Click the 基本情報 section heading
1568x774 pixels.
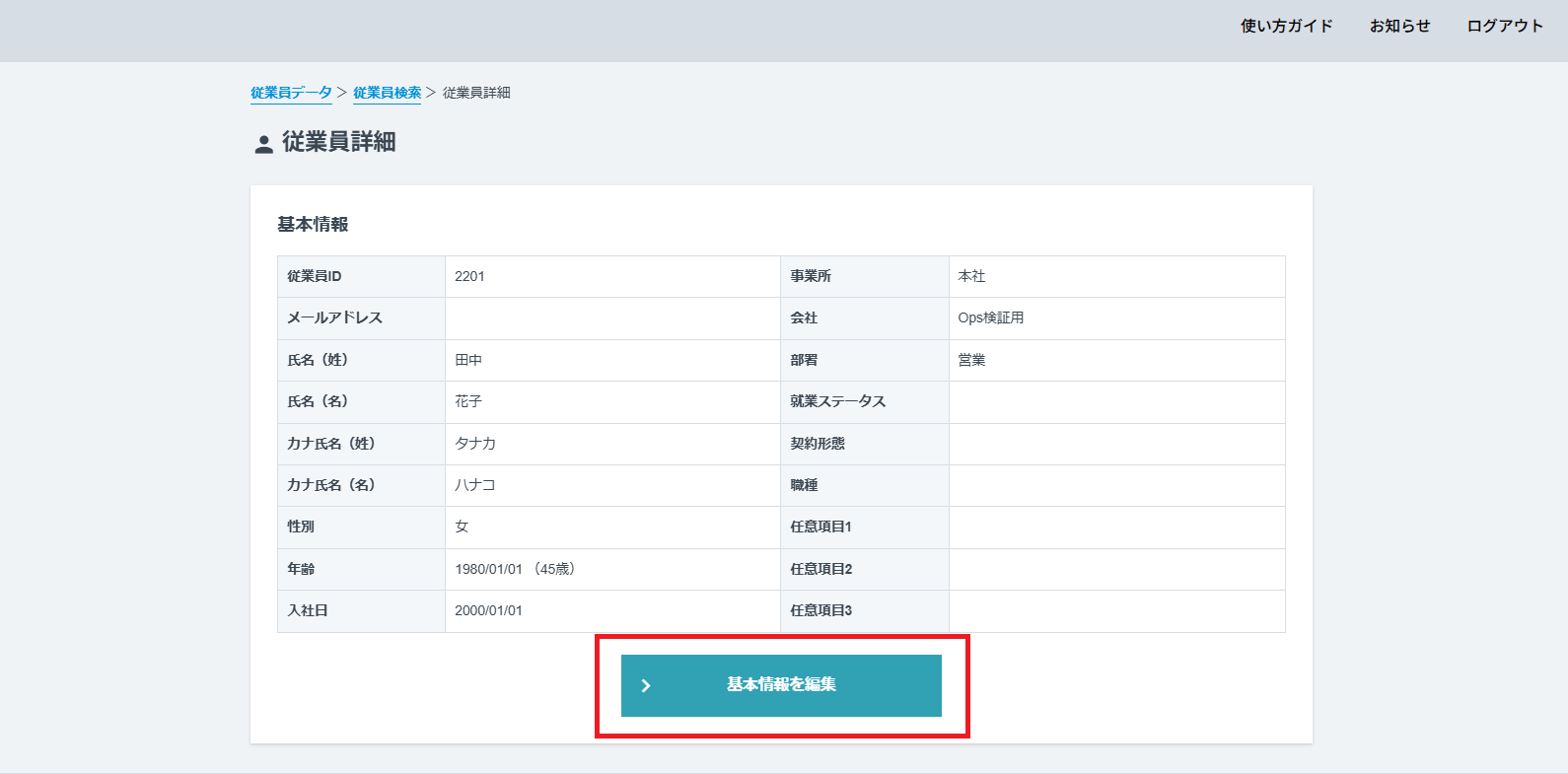coord(313,225)
